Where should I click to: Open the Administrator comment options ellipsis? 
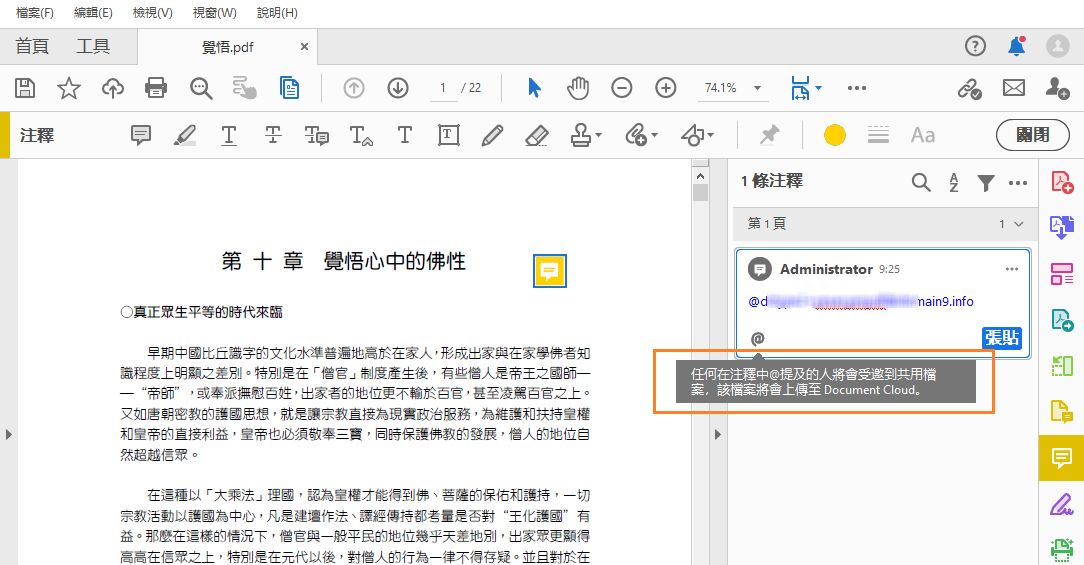(1012, 269)
